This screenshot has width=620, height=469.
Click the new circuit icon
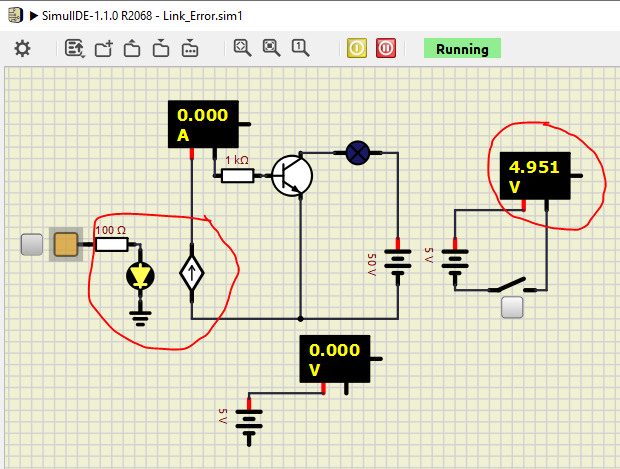coord(104,48)
